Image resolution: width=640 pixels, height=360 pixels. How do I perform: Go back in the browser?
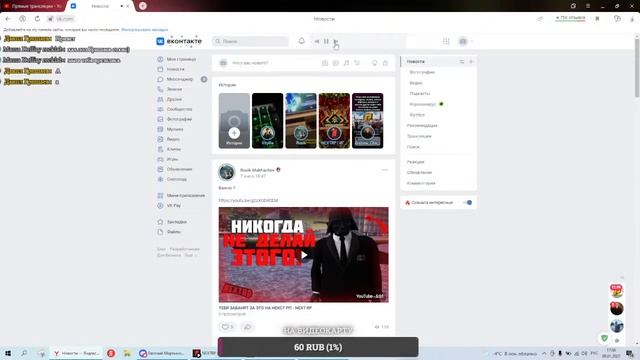click(x=8, y=19)
